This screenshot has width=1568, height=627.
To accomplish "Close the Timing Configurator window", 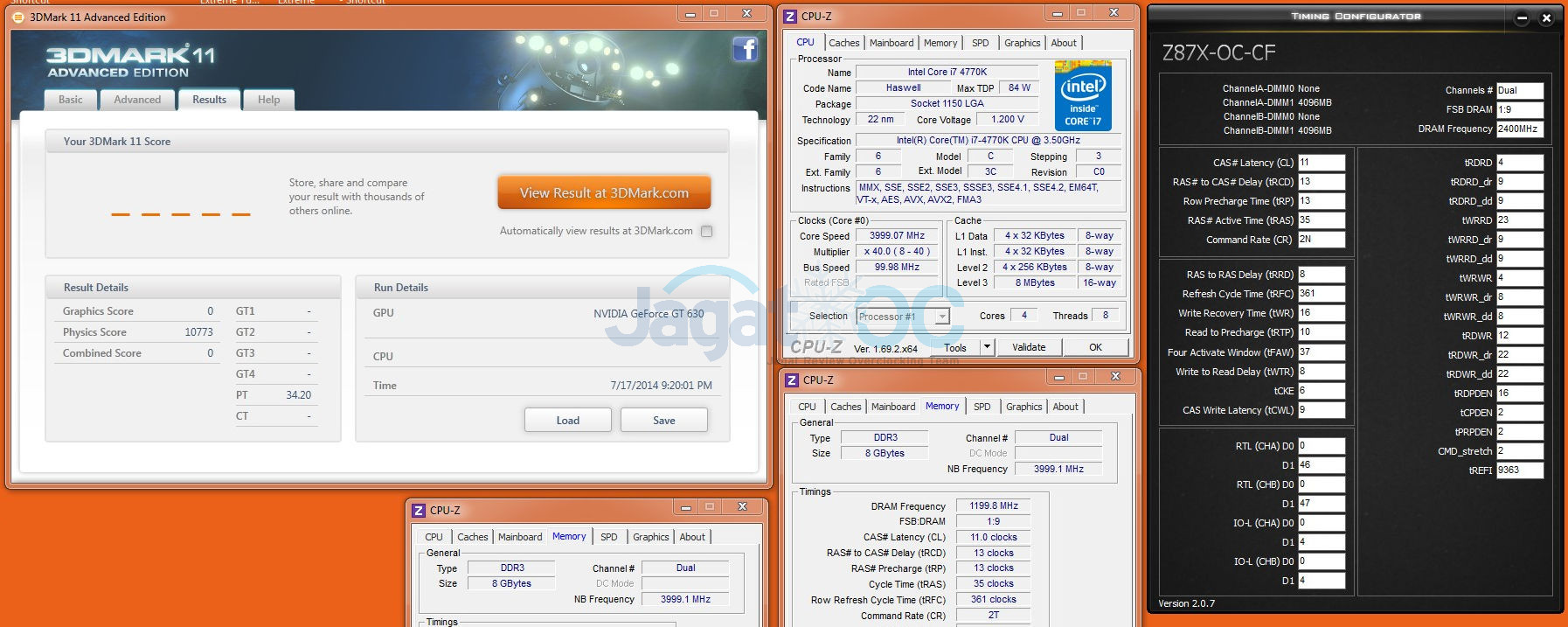I will pyautogui.click(x=1546, y=17).
